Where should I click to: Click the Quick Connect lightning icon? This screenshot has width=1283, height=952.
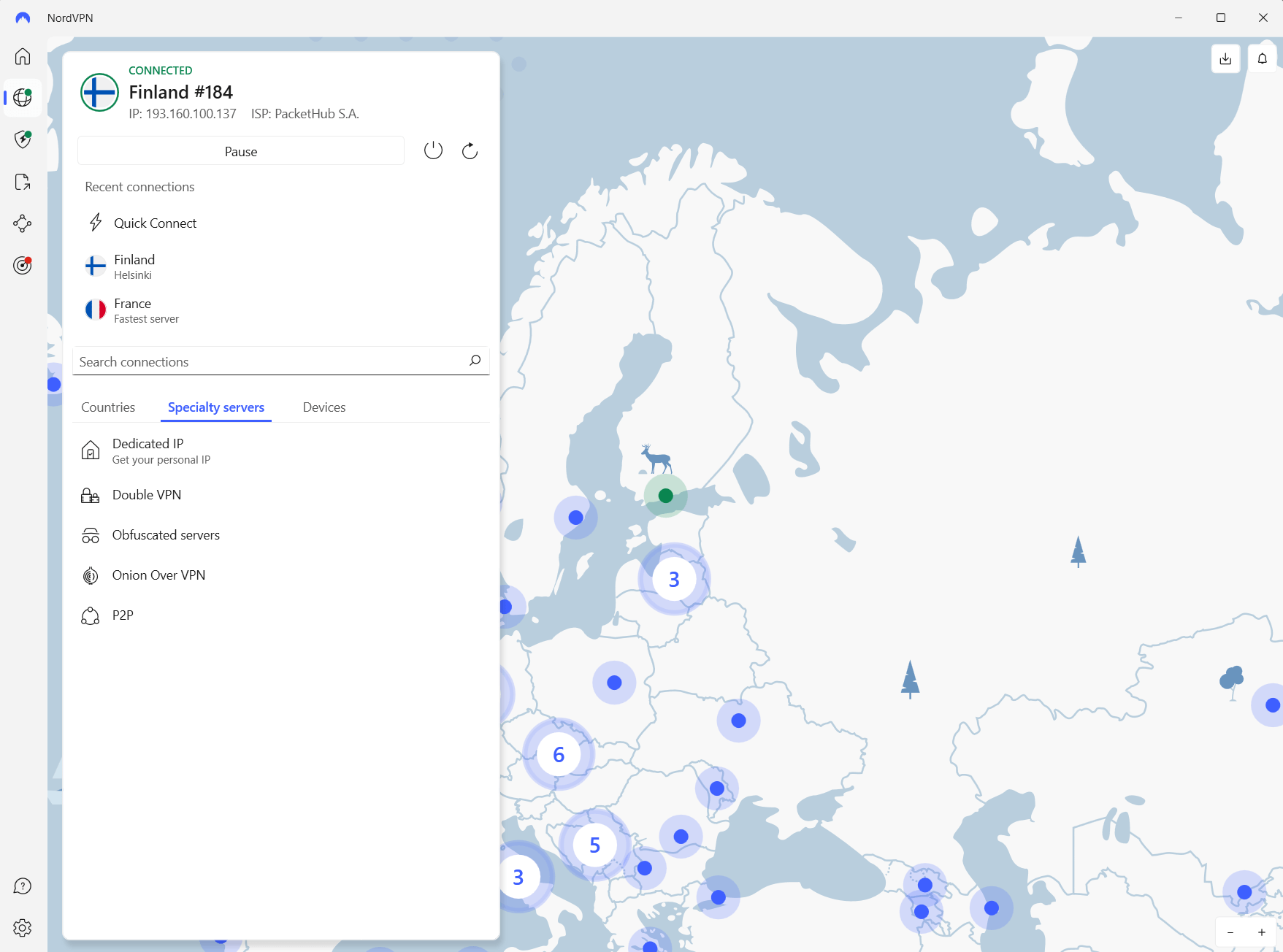(x=96, y=222)
